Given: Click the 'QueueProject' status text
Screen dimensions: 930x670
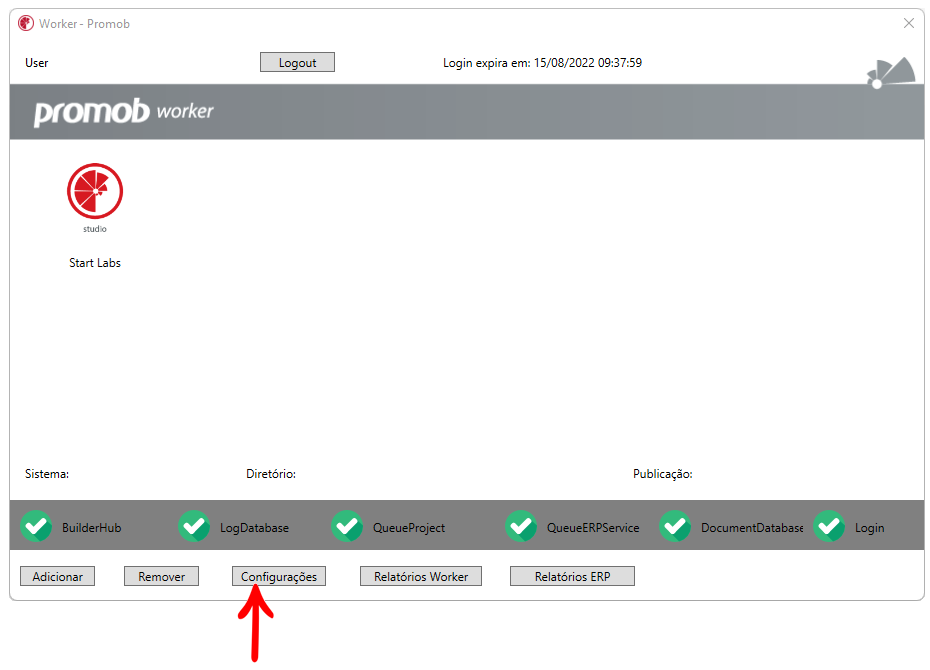Looking at the screenshot, I should (409, 528).
